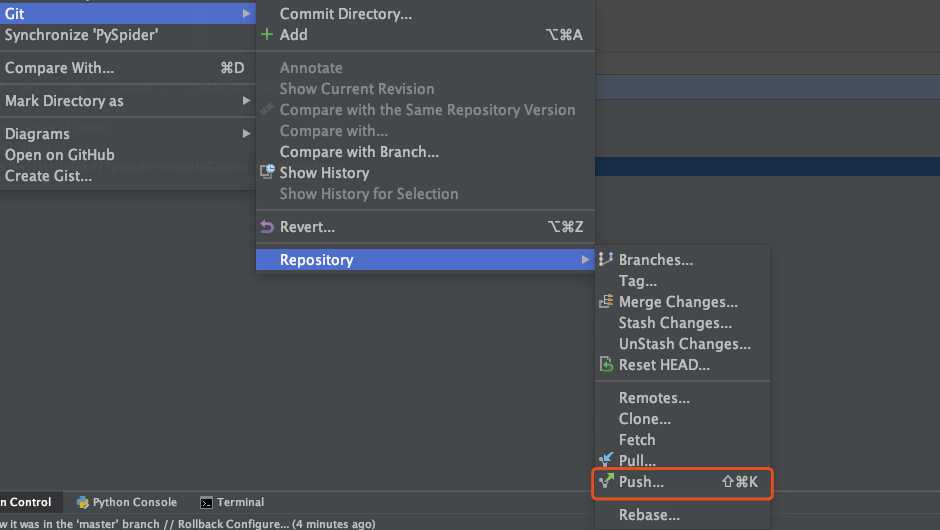Expand the Mark Directory as arrow
The width and height of the screenshot is (940, 530).
point(246,101)
